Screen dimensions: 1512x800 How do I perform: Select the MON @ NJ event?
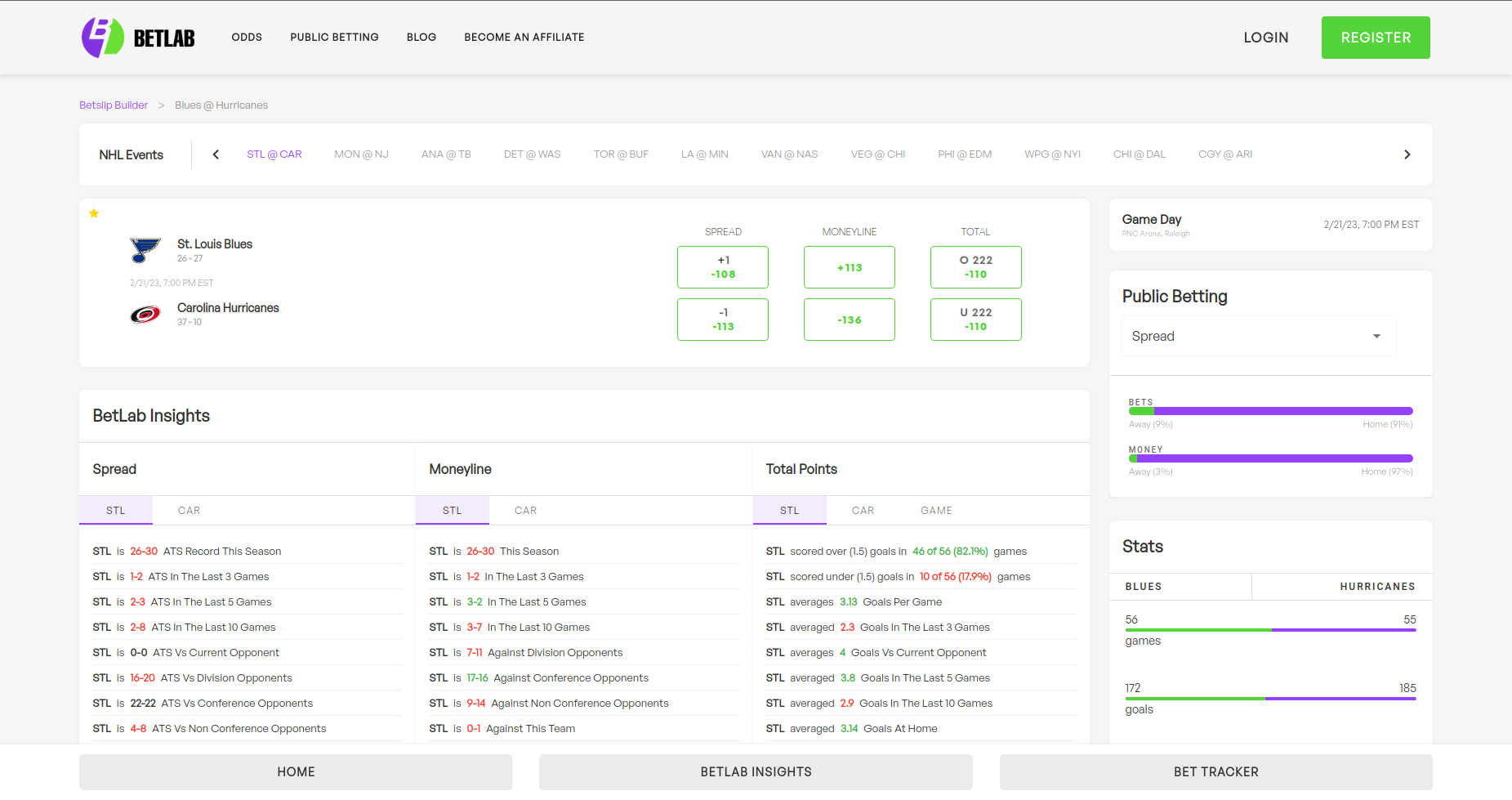tap(361, 154)
